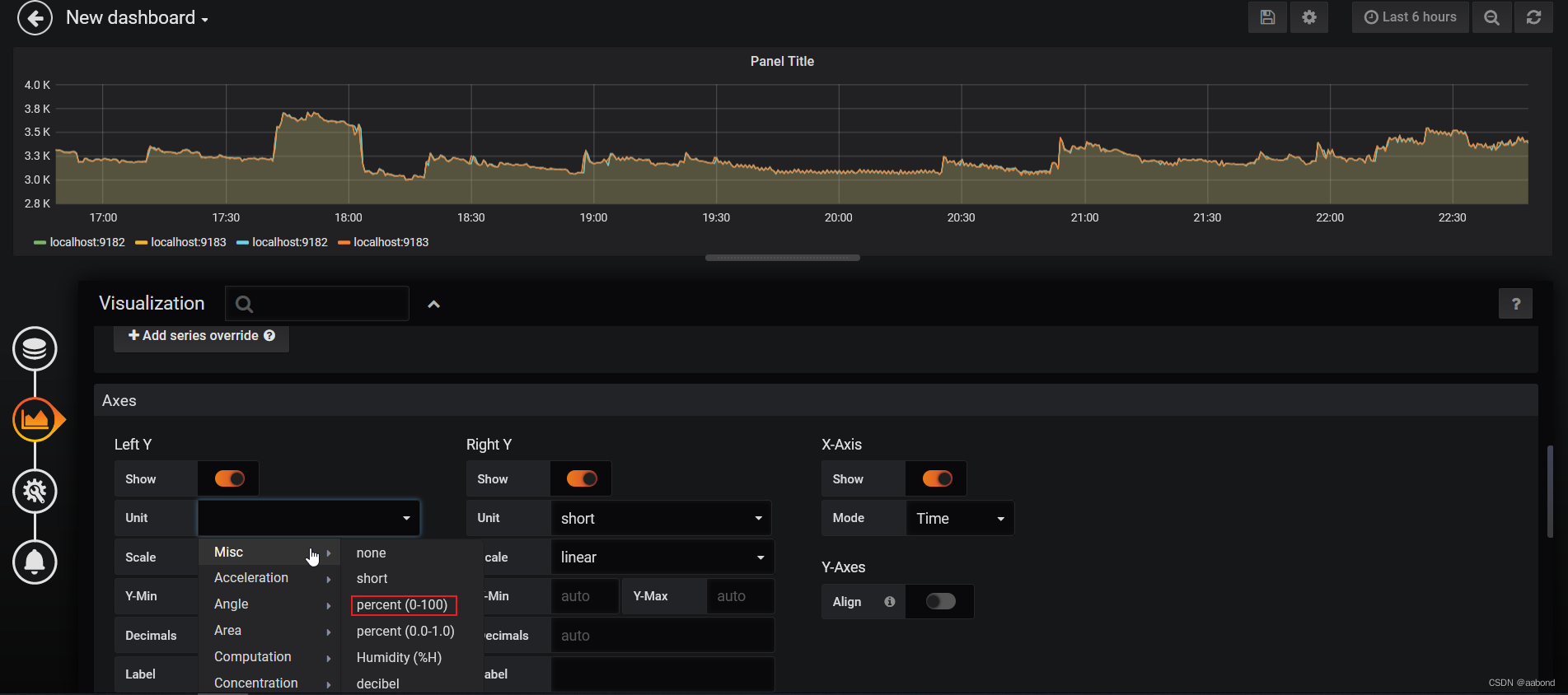Click Right Y Y-Min input field
1568x695 pixels.
pyautogui.click(x=584, y=596)
